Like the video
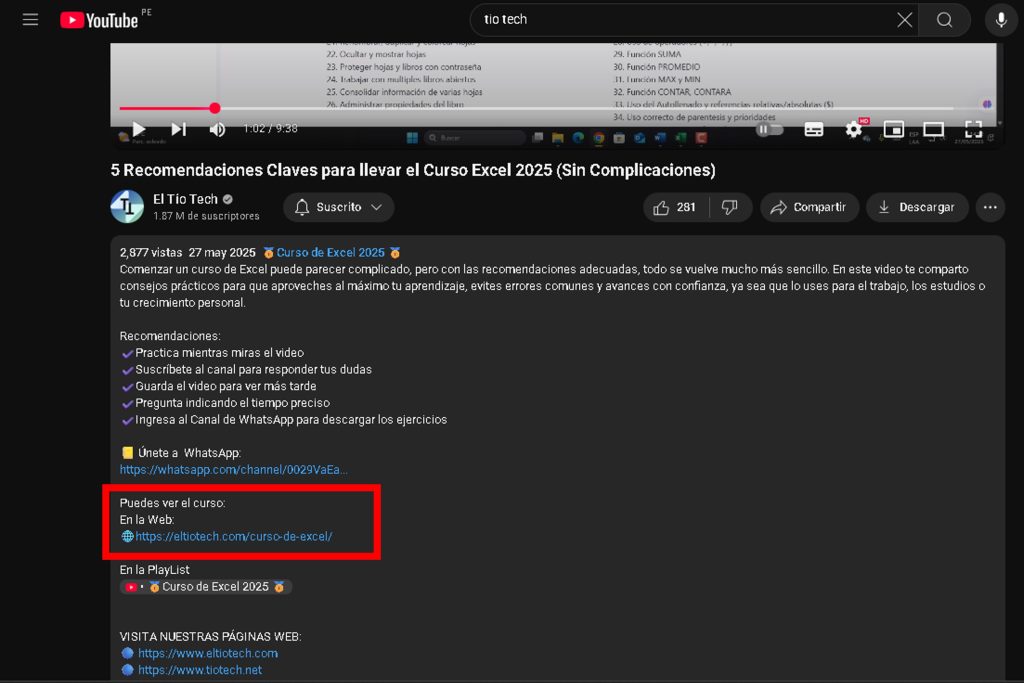The height and width of the screenshot is (683, 1024). 674,207
